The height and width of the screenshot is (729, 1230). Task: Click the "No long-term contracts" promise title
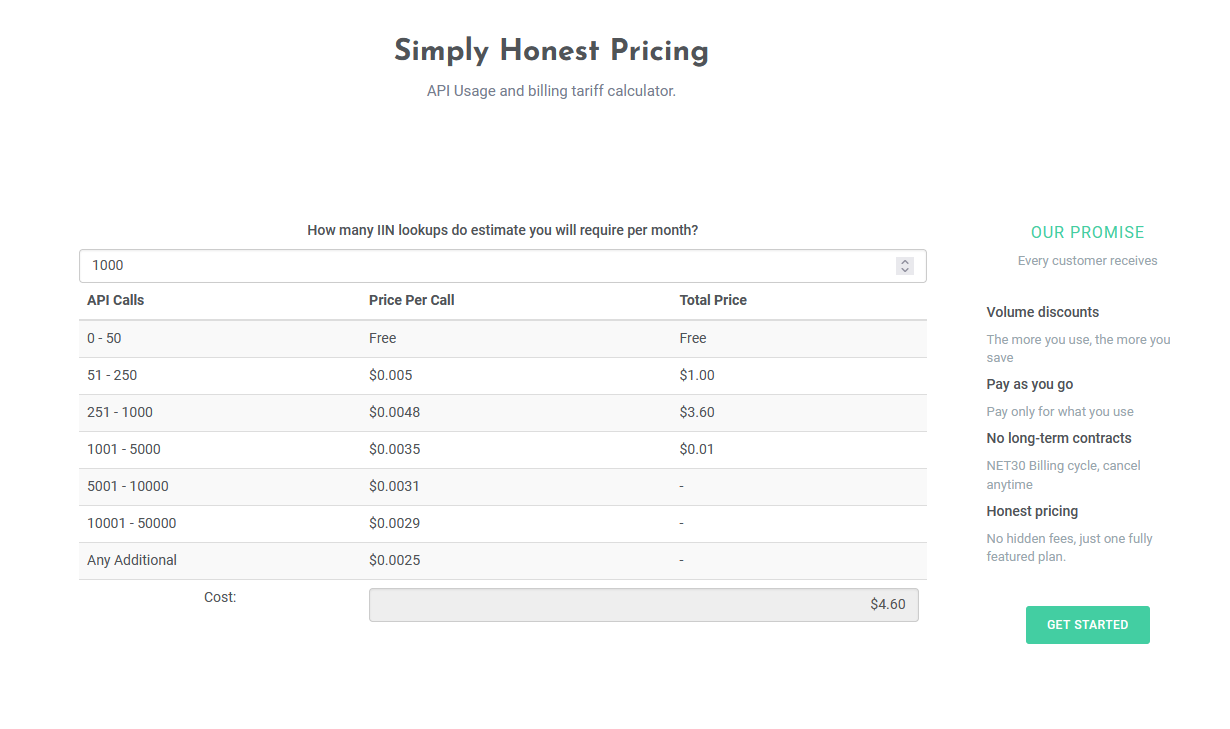[x=1058, y=438]
